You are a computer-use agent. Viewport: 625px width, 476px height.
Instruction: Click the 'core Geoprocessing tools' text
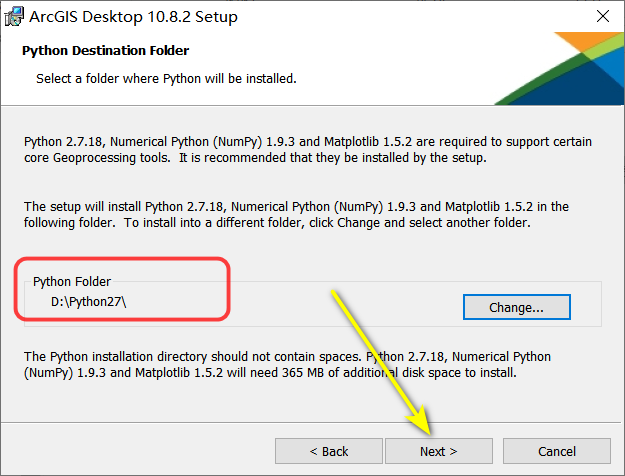click(x=94, y=157)
